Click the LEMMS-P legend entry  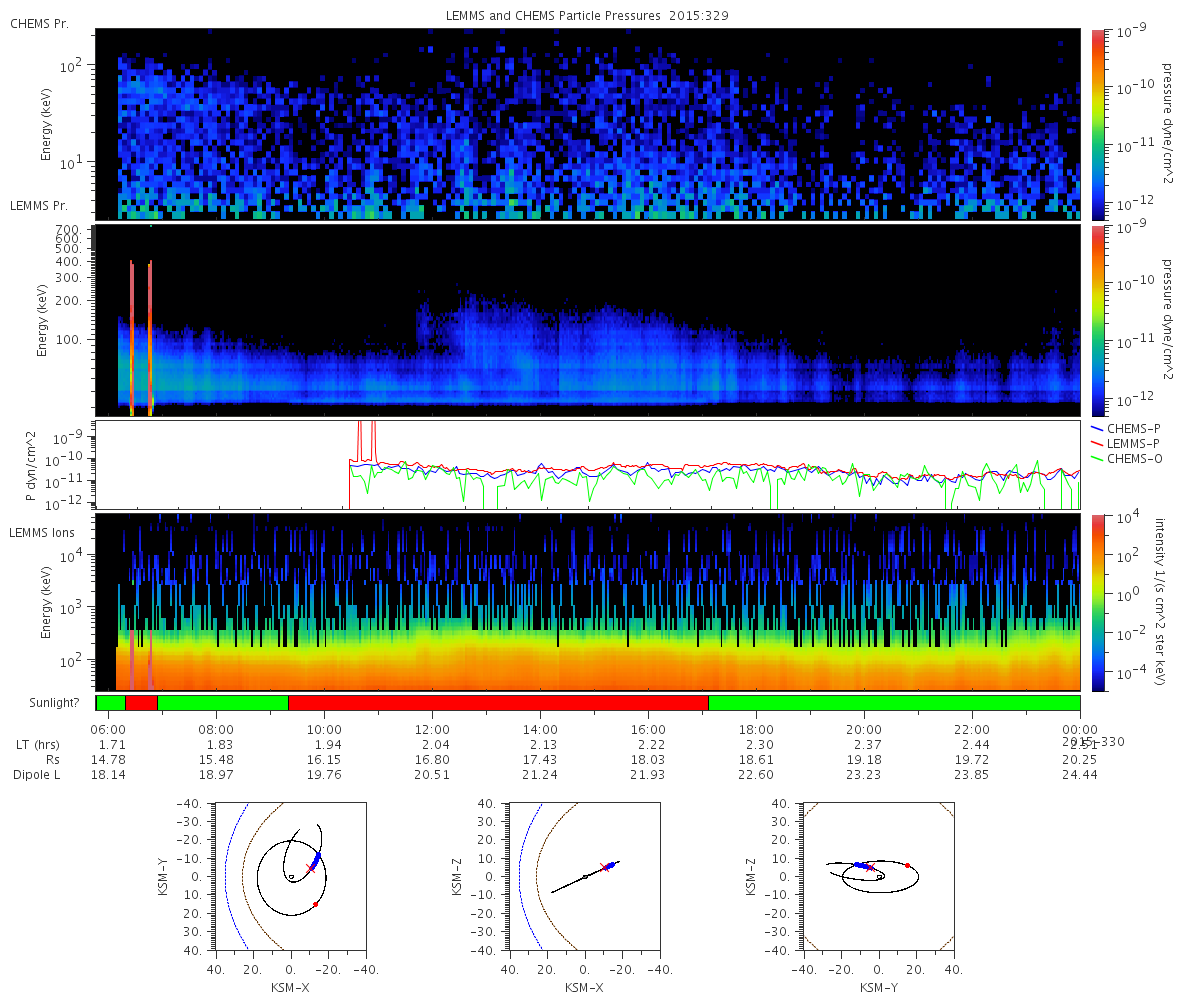pos(1125,443)
